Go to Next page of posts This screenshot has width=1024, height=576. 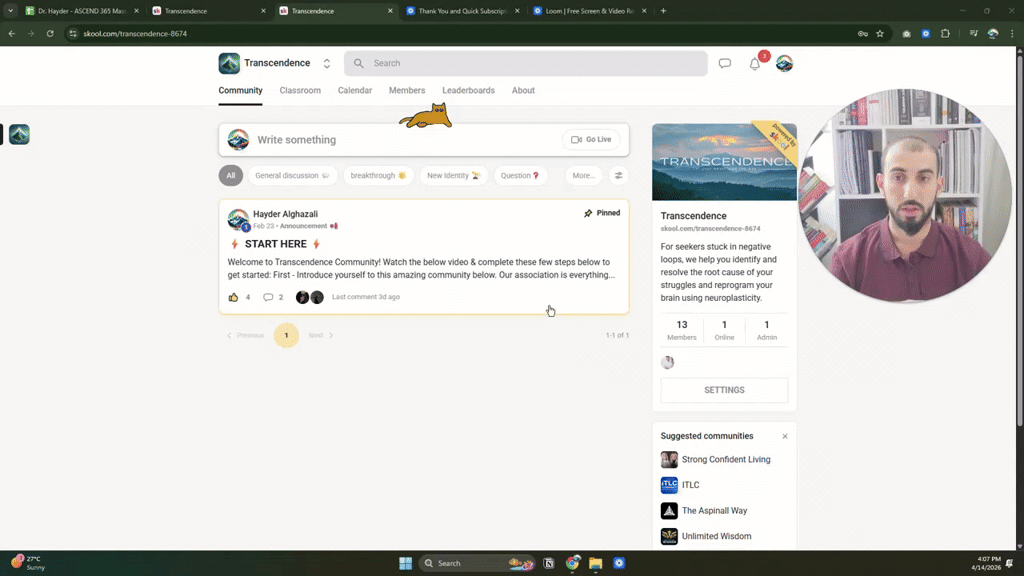coord(321,335)
